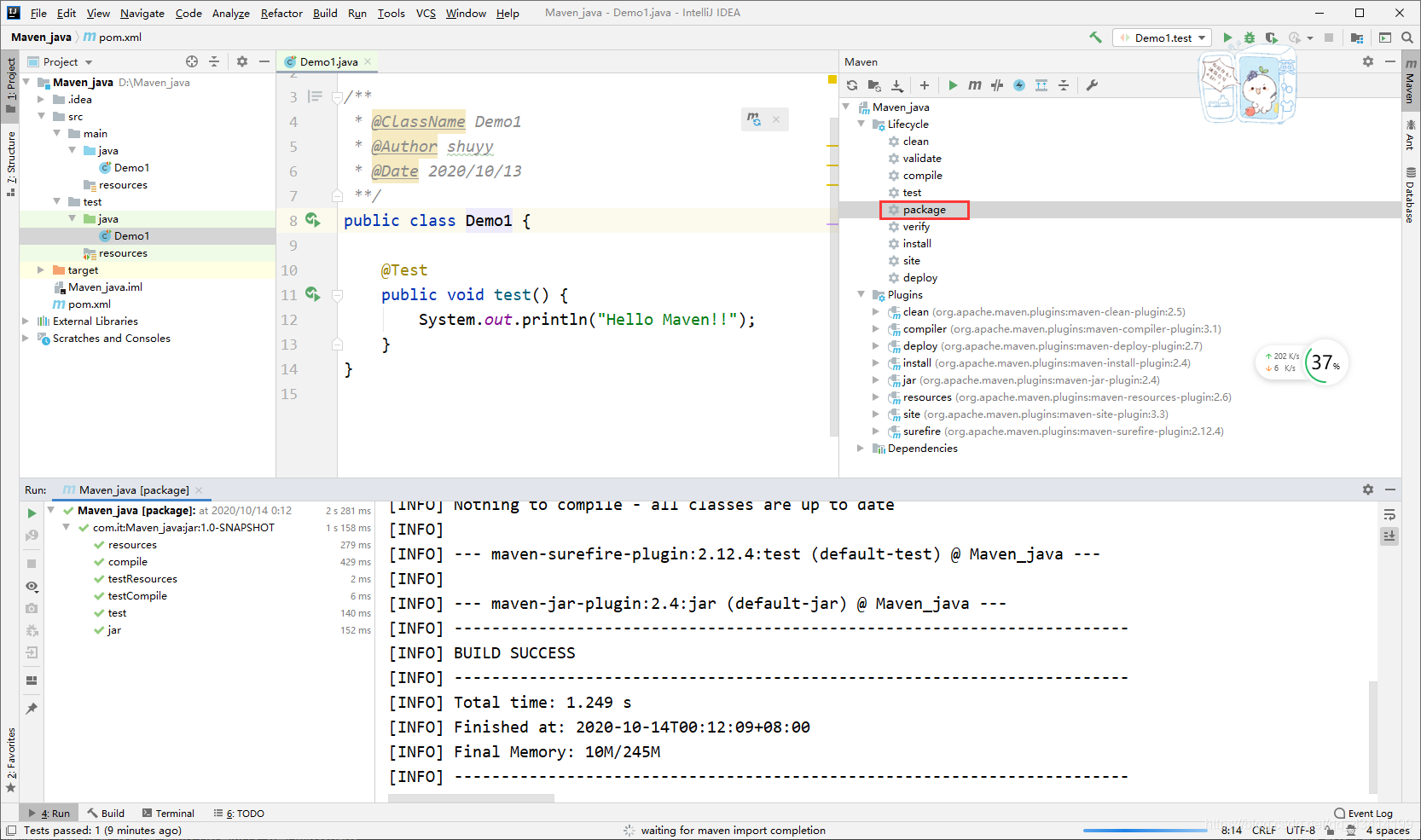Toggle Skip Tests mode in Maven
Image resolution: width=1421 pixels, height=840 pixels.
coord(1019,85)
